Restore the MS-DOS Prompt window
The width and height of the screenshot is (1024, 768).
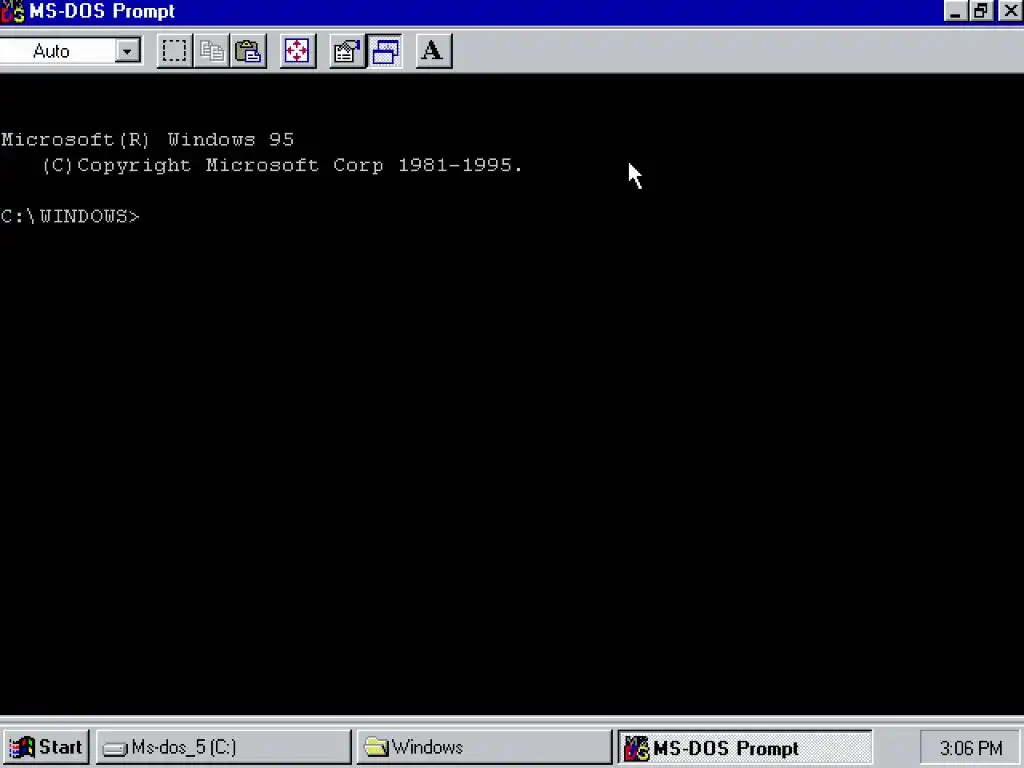tap(980, 11)
